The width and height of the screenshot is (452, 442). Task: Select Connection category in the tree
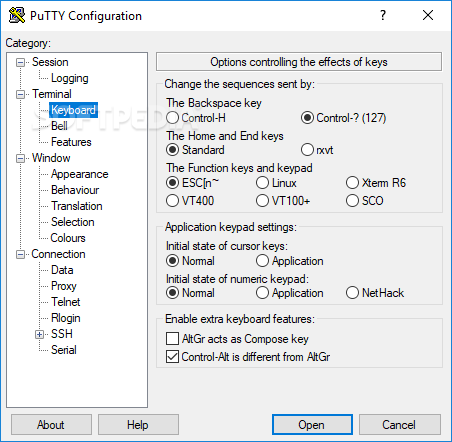pyautogui.click(x=58, y=254)
